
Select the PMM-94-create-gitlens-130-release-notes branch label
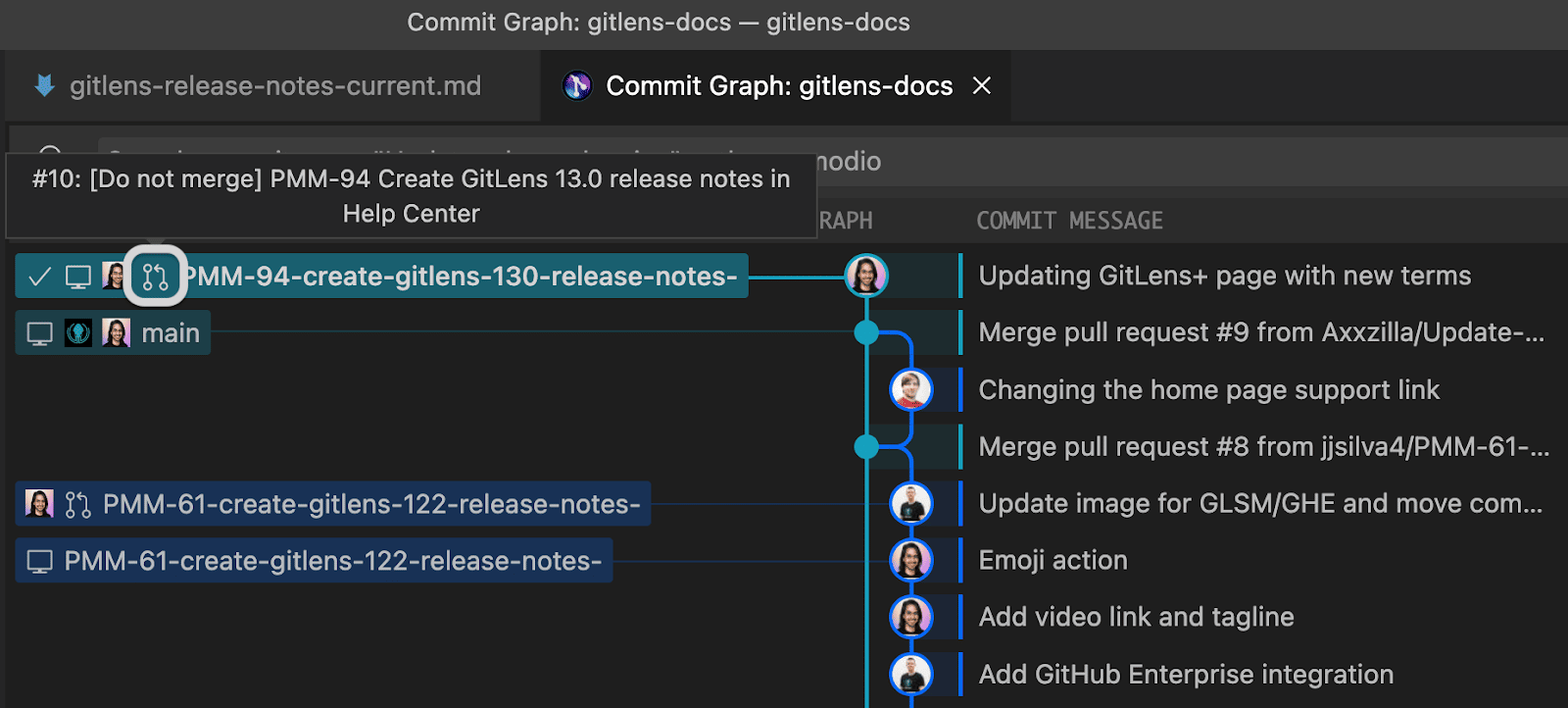point(382,277)
